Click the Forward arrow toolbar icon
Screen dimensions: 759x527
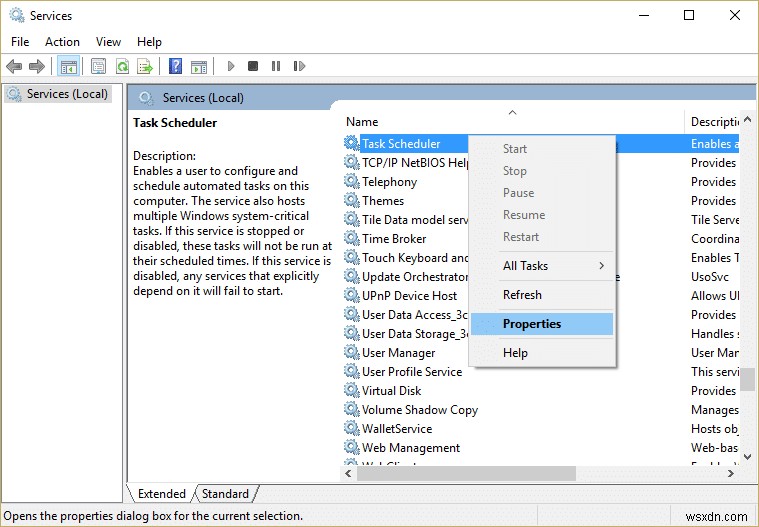(37, 66)
